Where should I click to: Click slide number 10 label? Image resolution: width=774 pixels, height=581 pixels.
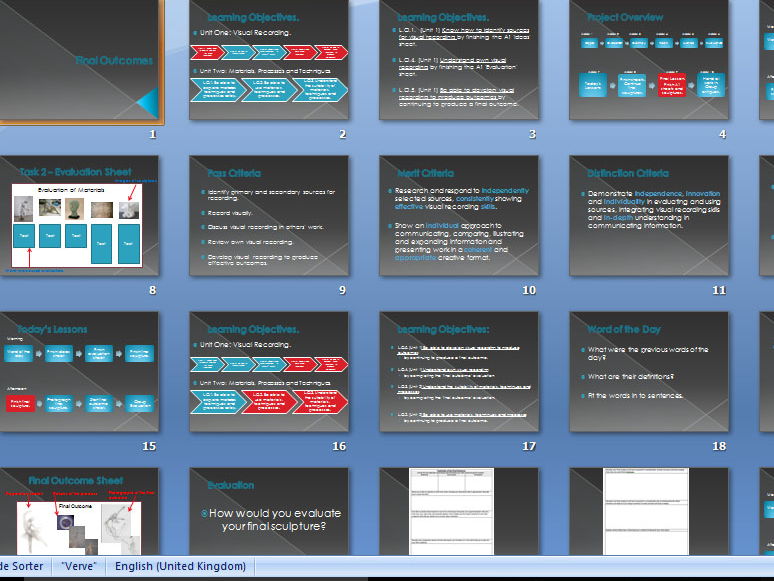[529, 290]
